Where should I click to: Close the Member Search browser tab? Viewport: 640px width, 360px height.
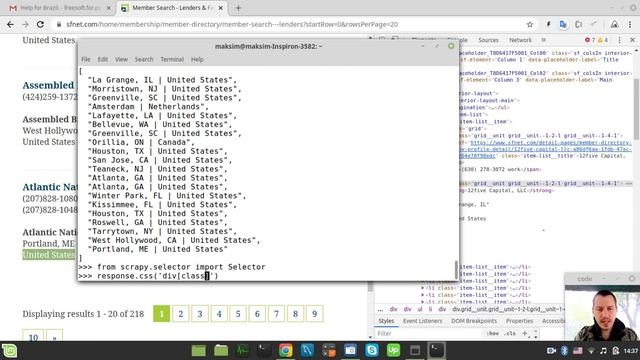click(x=220, y=8)
